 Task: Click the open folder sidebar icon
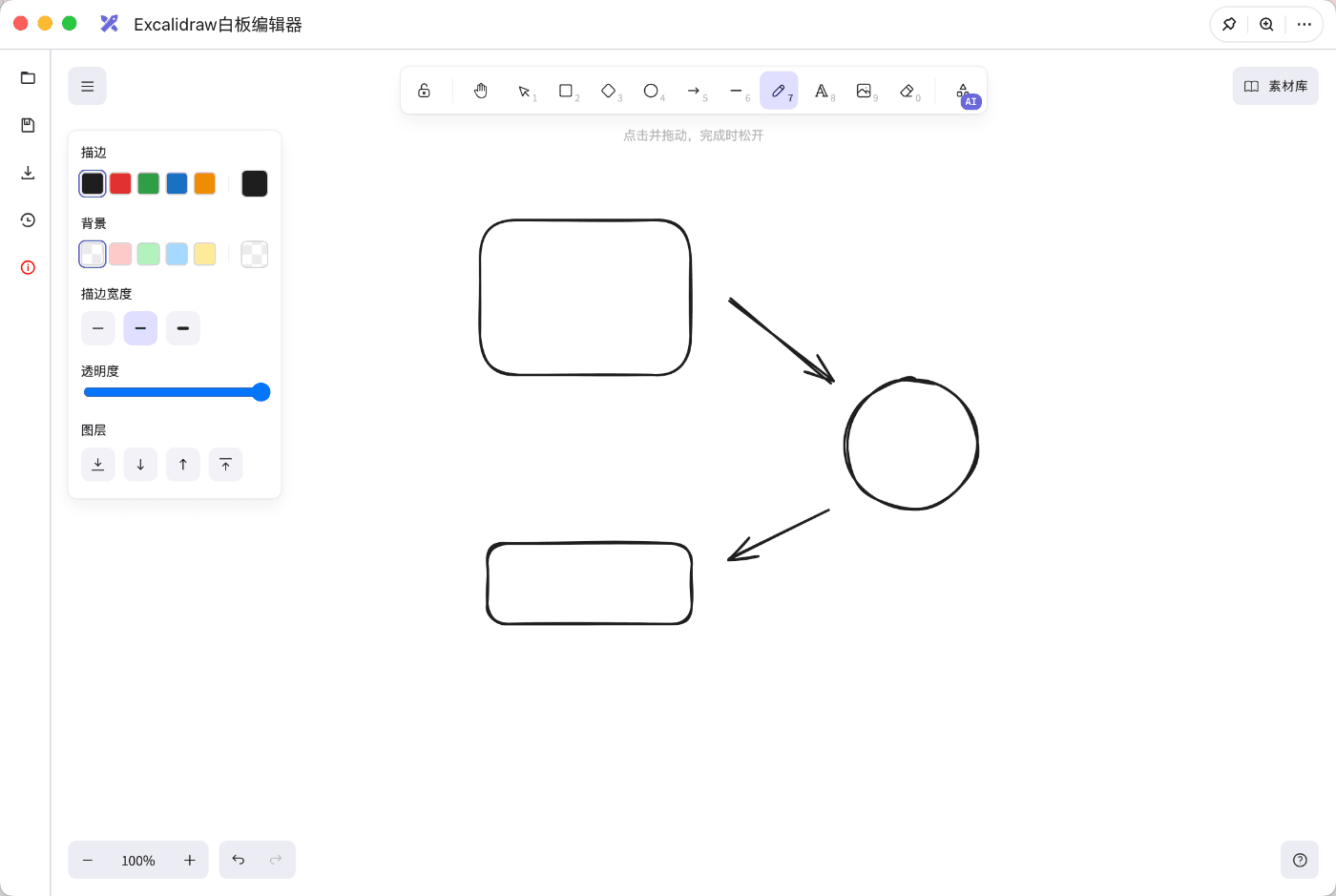pyautogui.click(x=28, y=77)
